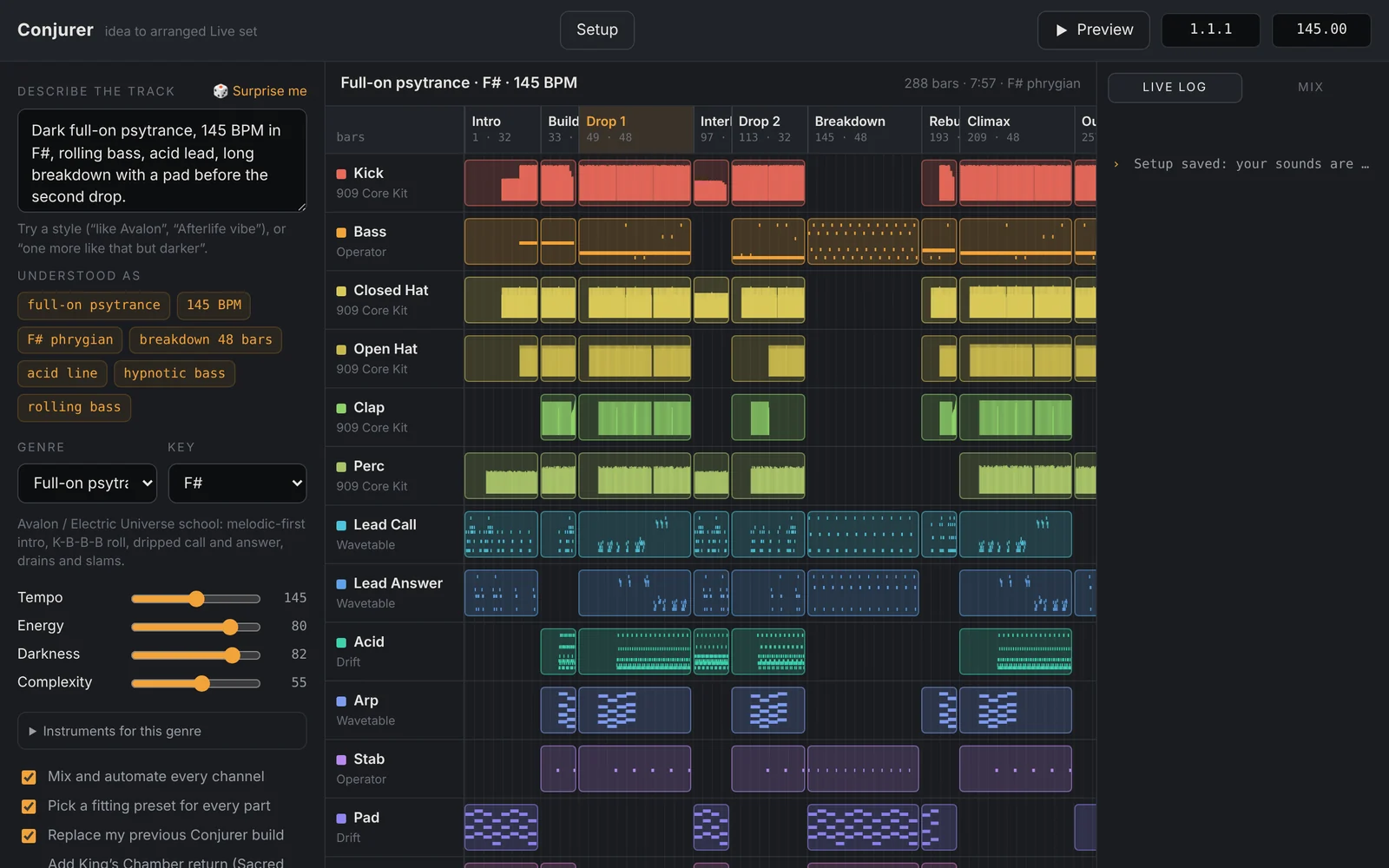Click the Lead Call track cyan square
1389x868 pixels.
point(341,525)
